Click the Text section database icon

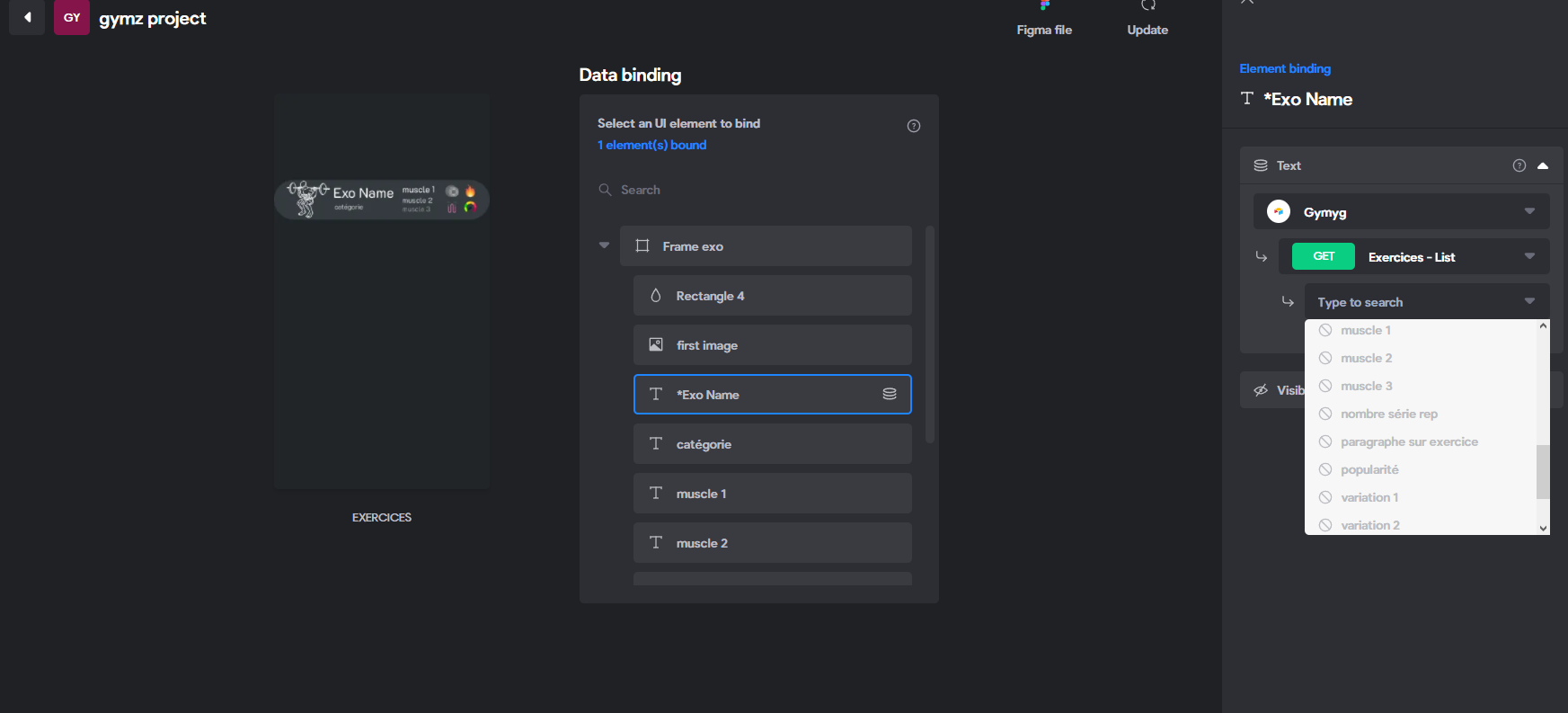[1261, 165]
